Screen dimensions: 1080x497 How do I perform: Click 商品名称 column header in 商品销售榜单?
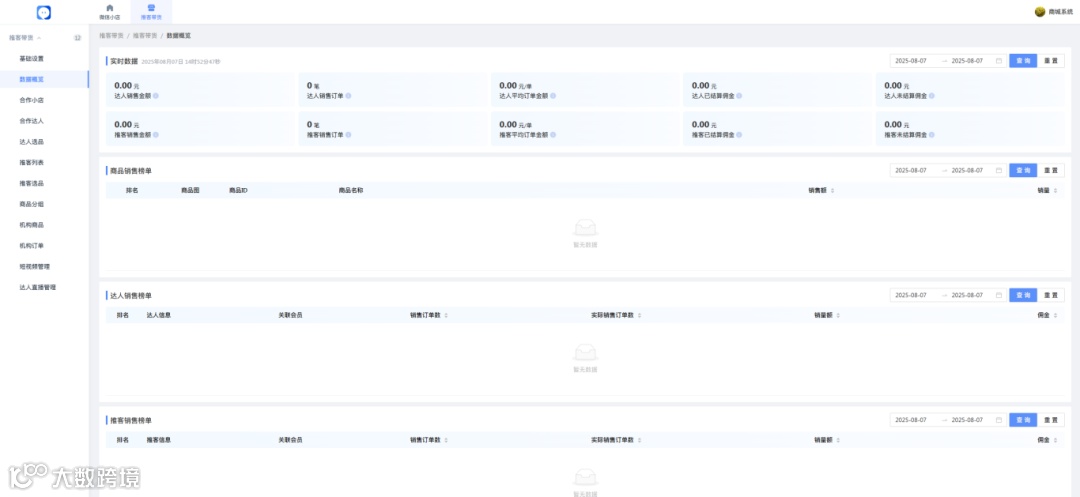(x=351, y=190)
